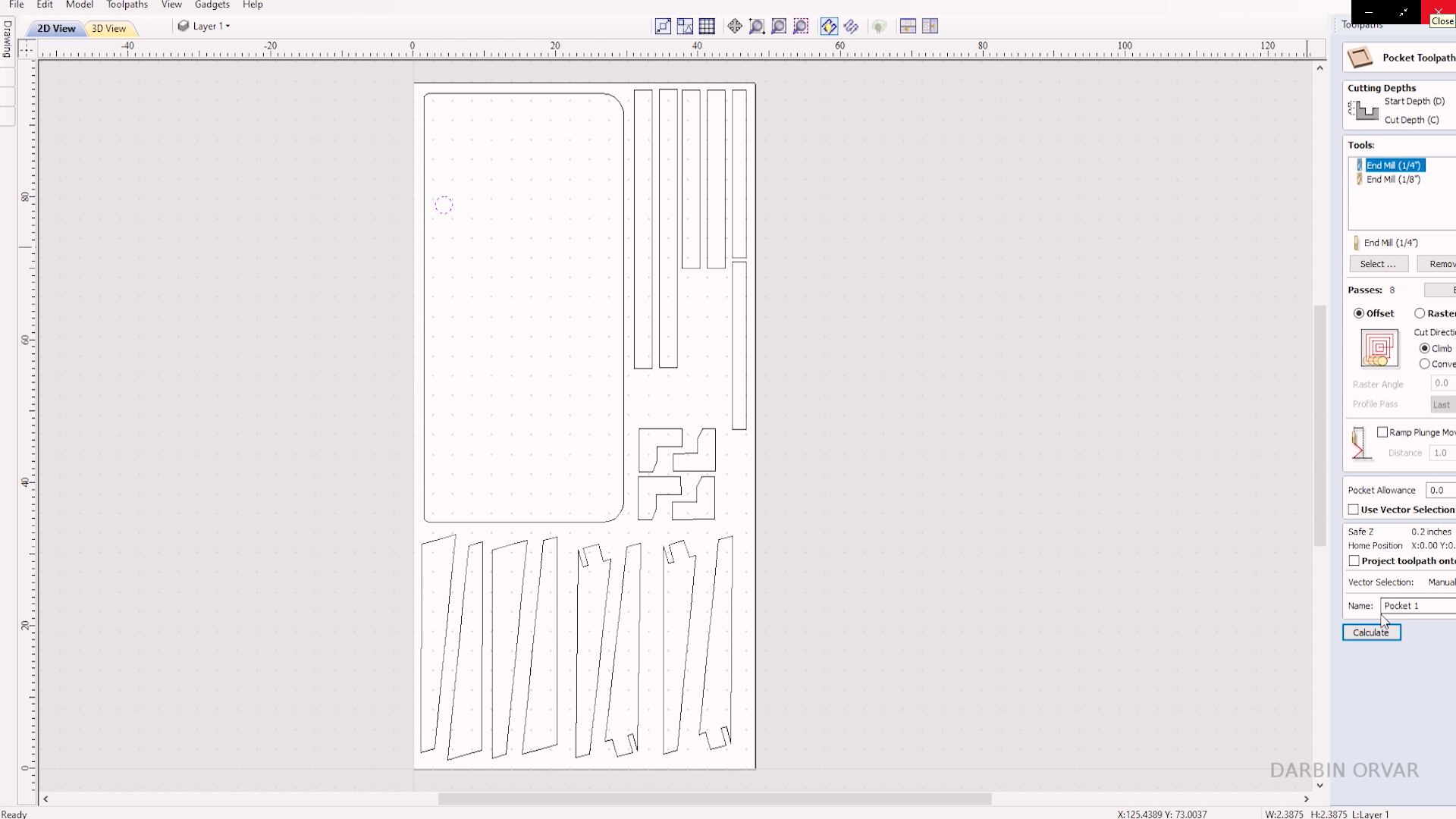1456x819 pixels.
Task: Toggle snap-to-geometry toolbar icon
Action: click(x=685, y=27)
